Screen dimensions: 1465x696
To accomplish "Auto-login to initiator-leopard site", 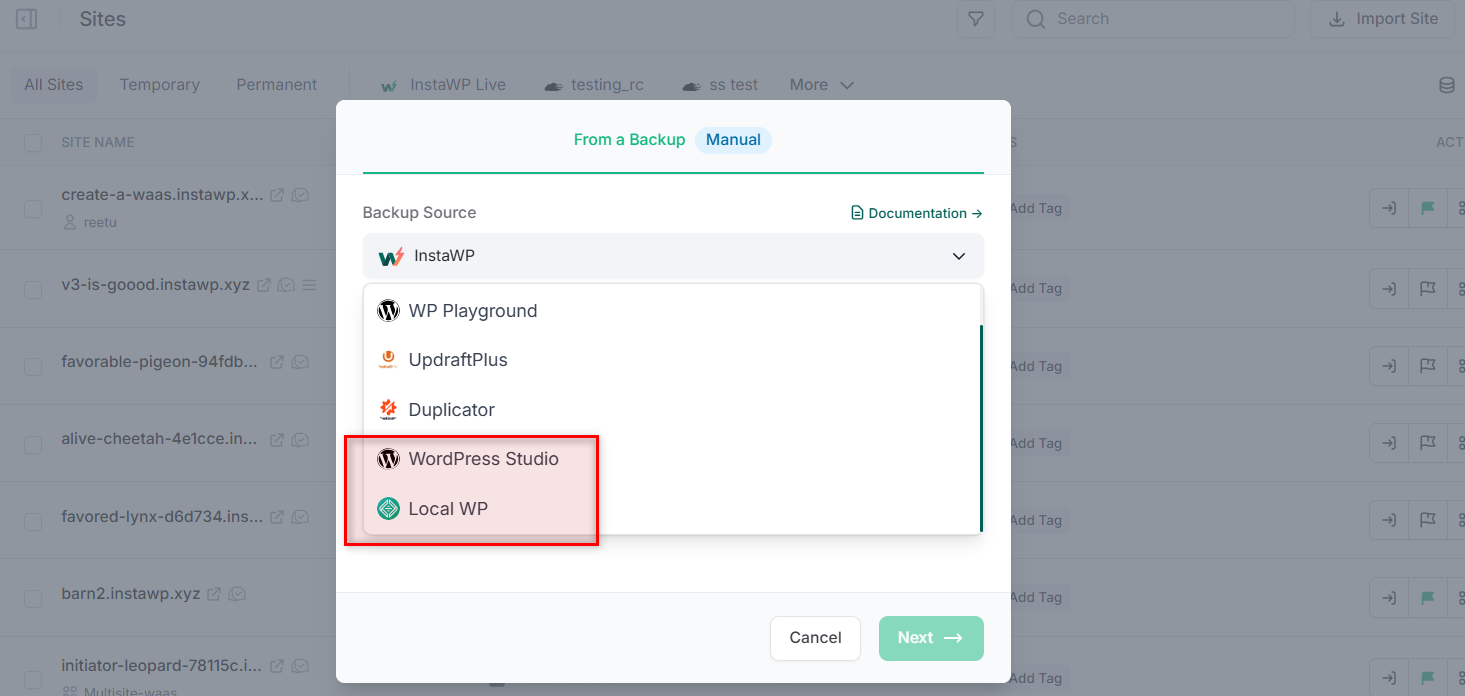I will 1389,677.
